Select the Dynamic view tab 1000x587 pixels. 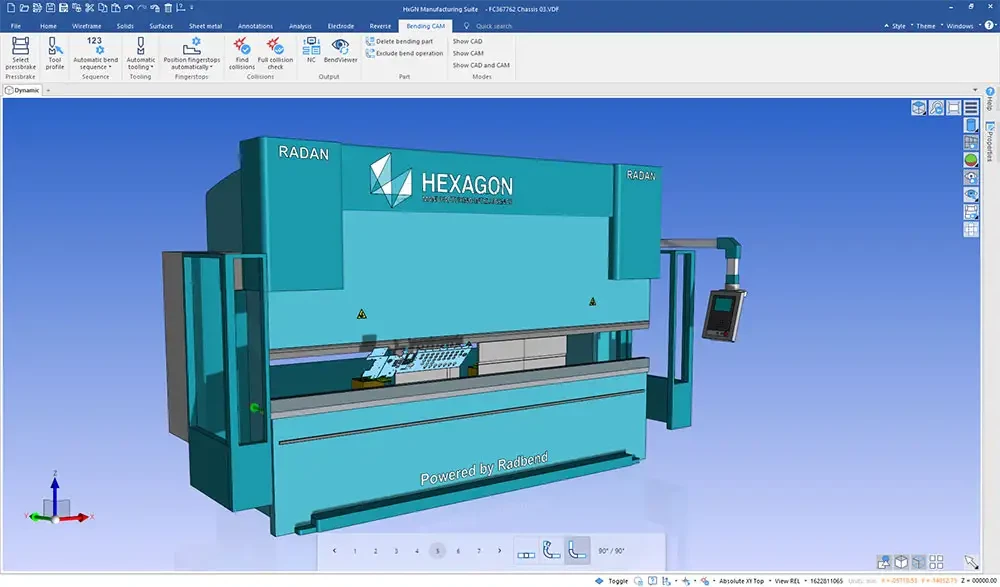click(22, 90)
